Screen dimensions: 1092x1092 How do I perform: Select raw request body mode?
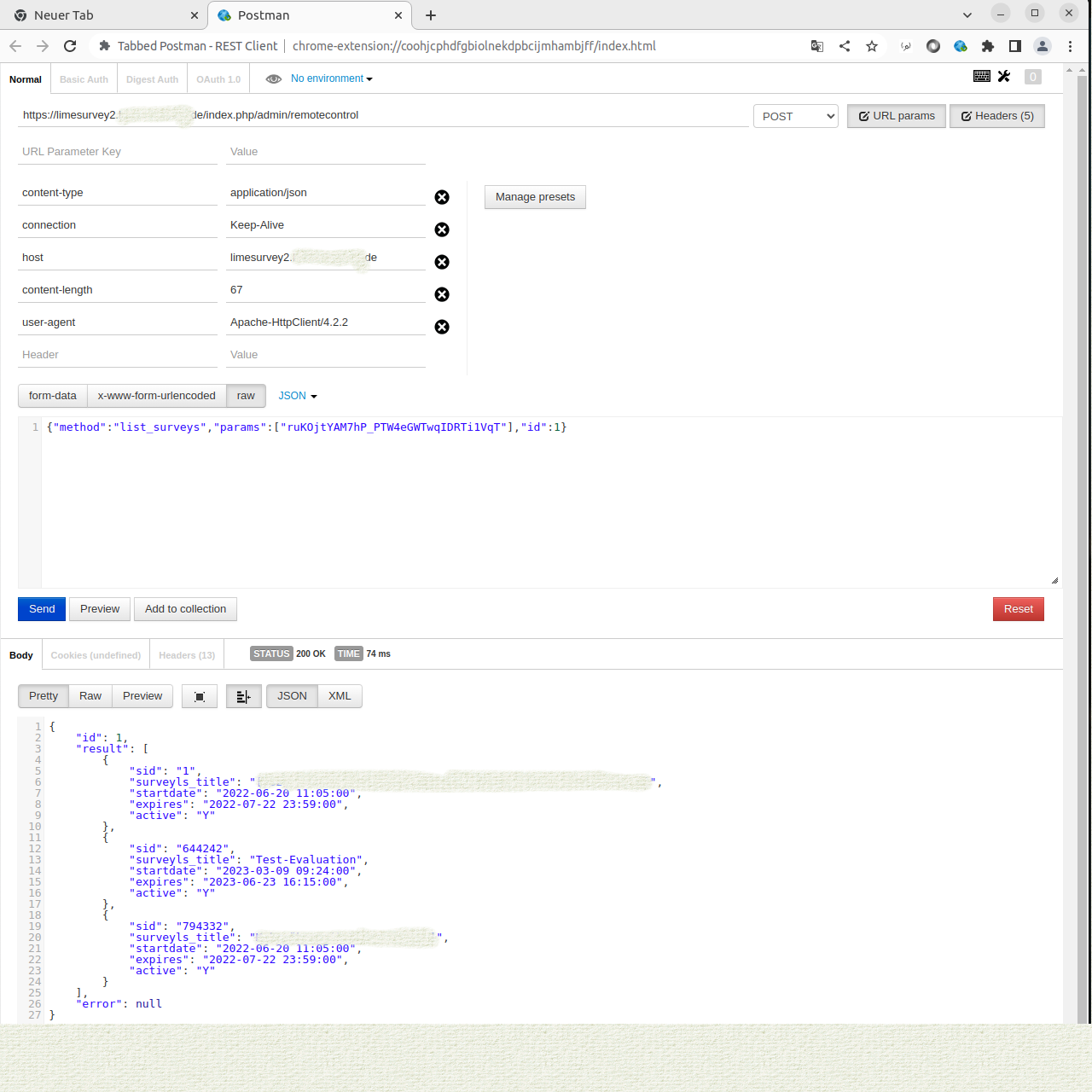(246, 396)
